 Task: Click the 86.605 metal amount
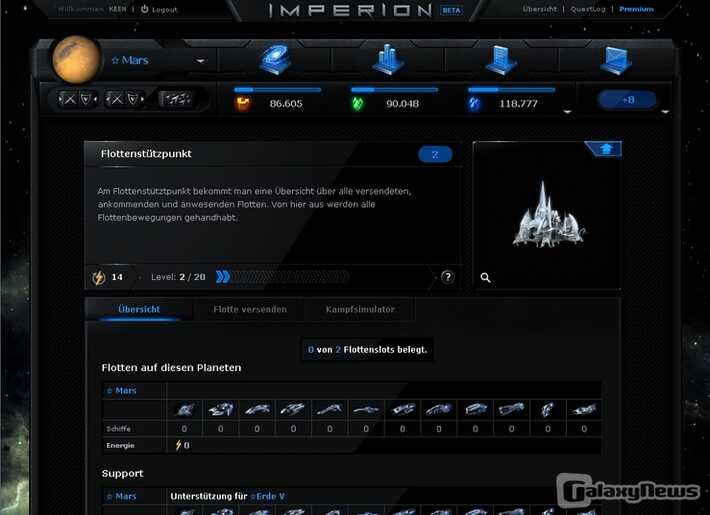(286, 104)
